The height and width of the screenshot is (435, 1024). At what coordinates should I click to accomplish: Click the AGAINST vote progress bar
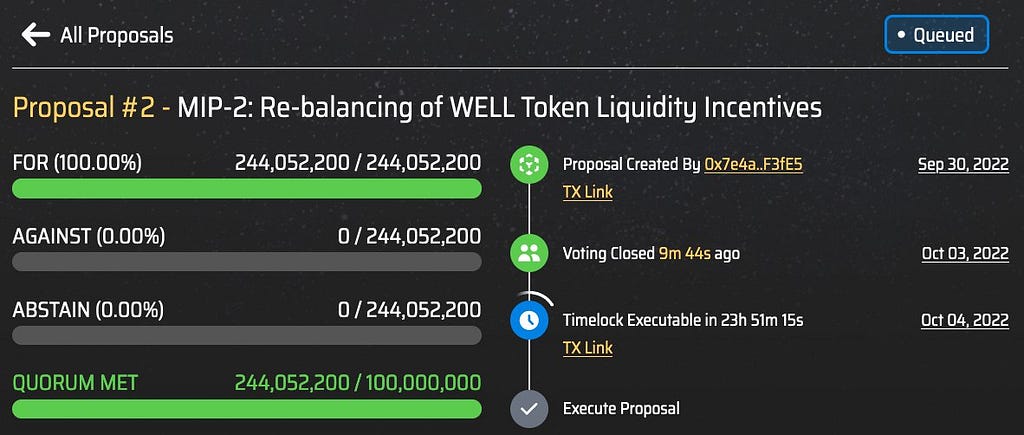click(x=247, y=262)
